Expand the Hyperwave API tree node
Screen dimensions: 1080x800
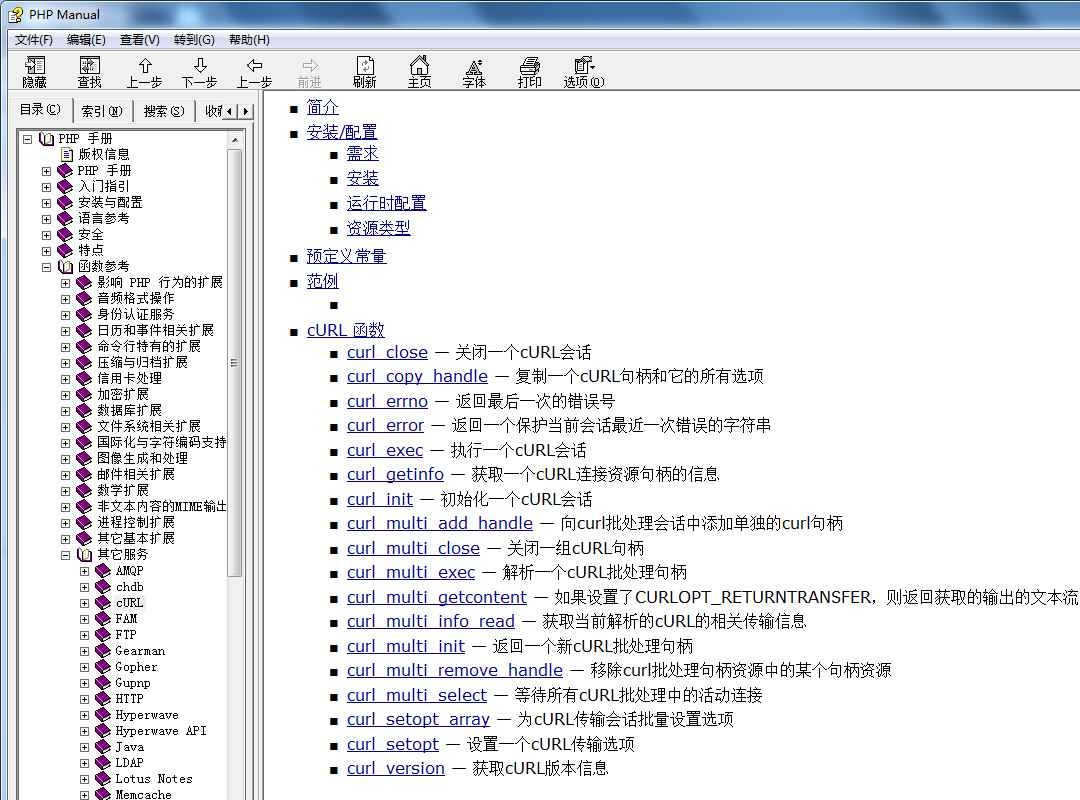(84, 731)
